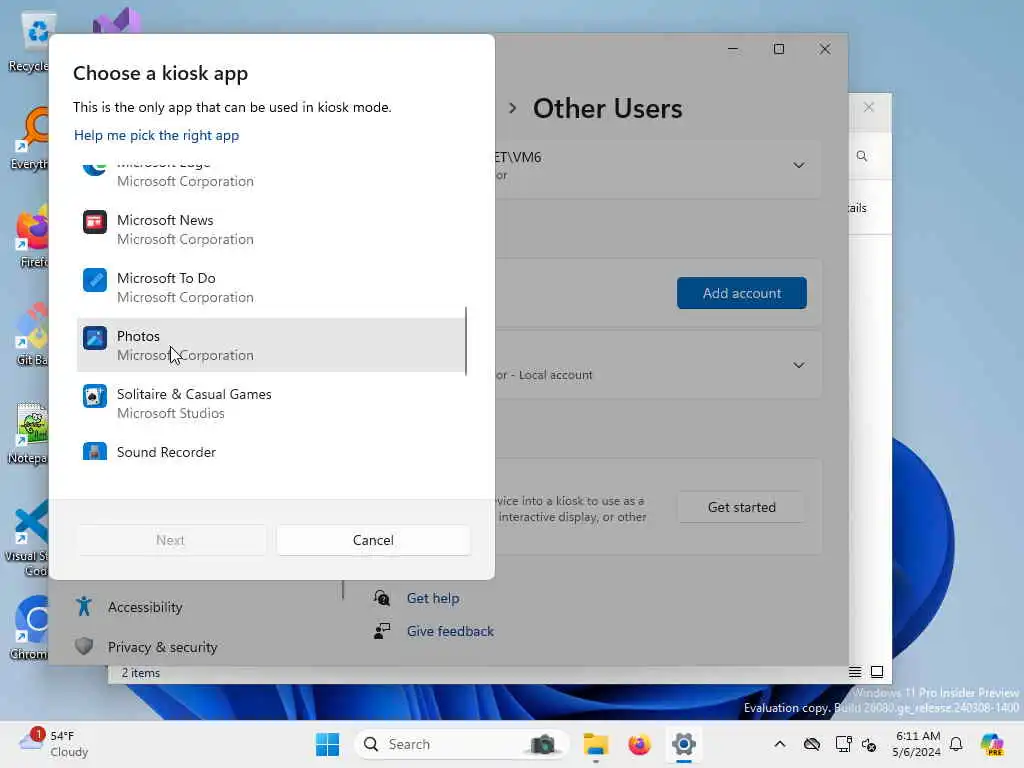
Task: Open Copilot preview icon in taskbar
Action: tap(992, 744)
